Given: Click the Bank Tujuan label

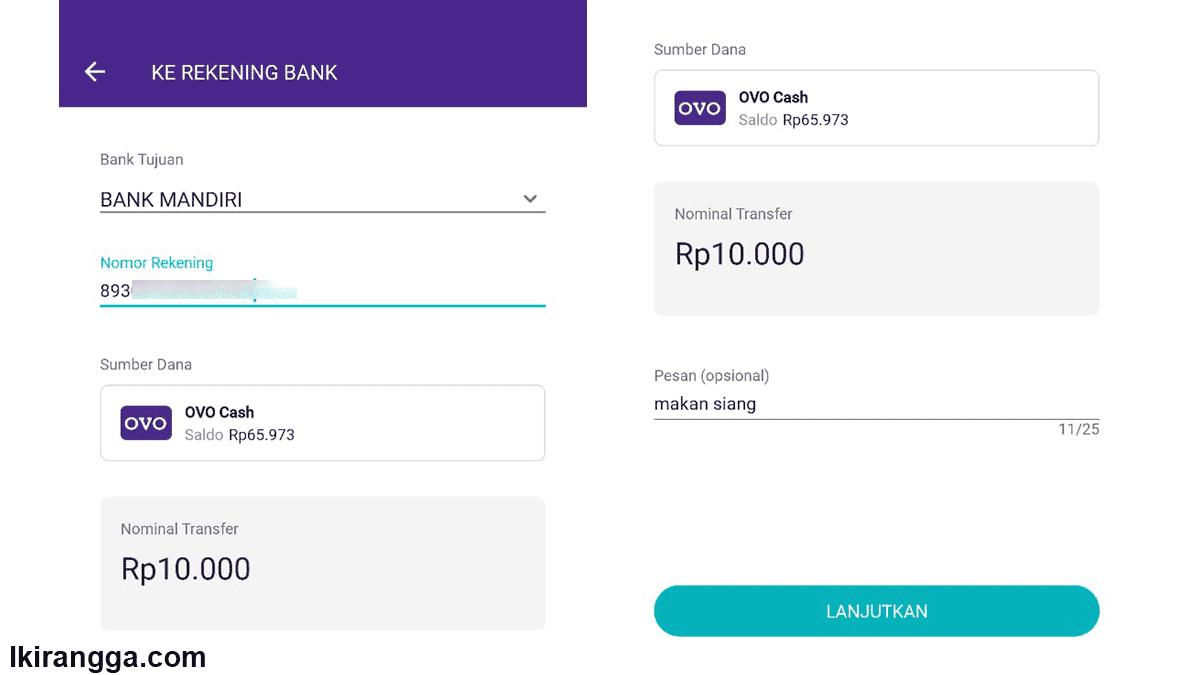Looking at the screenshot, I should [x=142, y=159].
